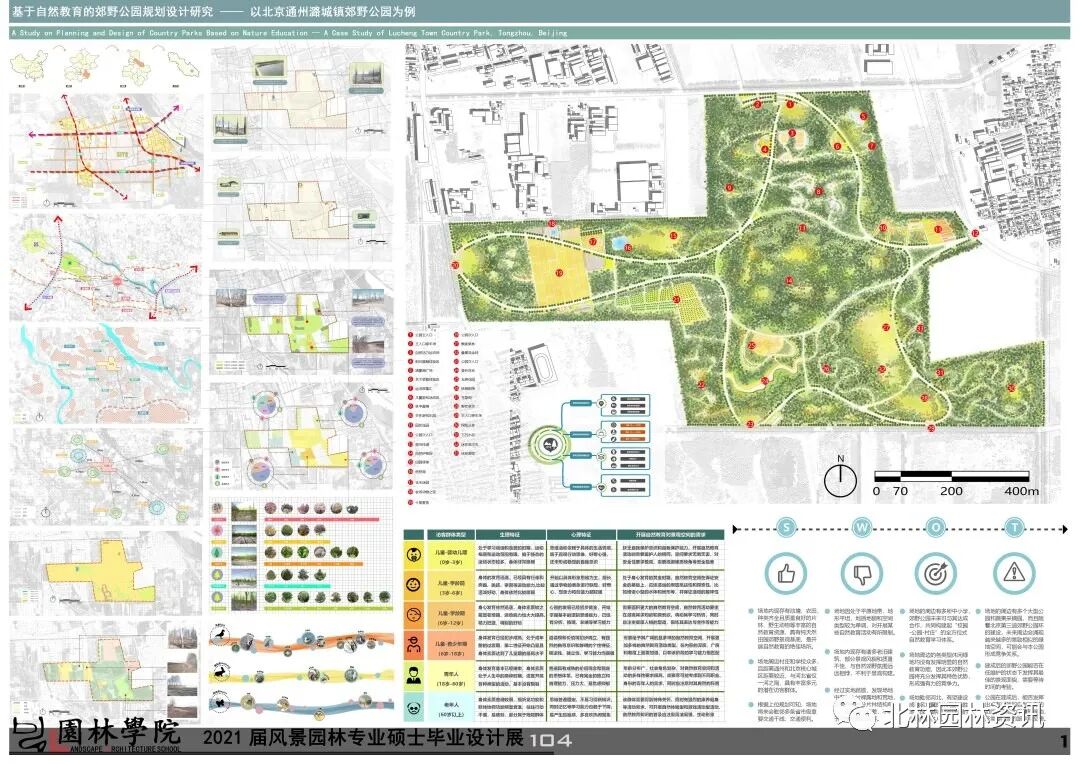The width and height of the screenshot is (1080, 764).
Task: Click the school-age child face icon
Action: point(413,615)
